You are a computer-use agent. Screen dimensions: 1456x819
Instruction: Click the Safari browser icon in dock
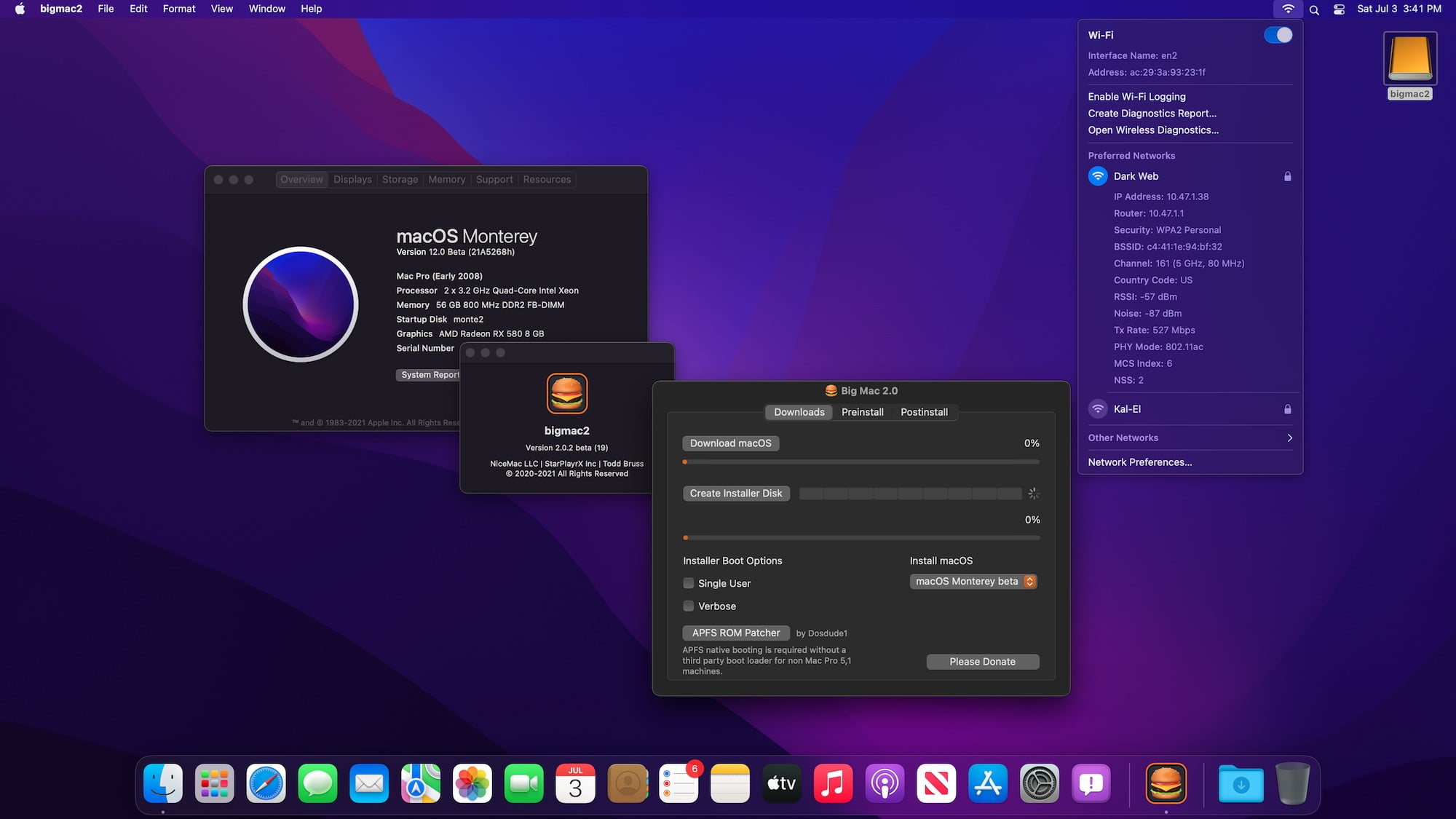click(x=265, y=784)
